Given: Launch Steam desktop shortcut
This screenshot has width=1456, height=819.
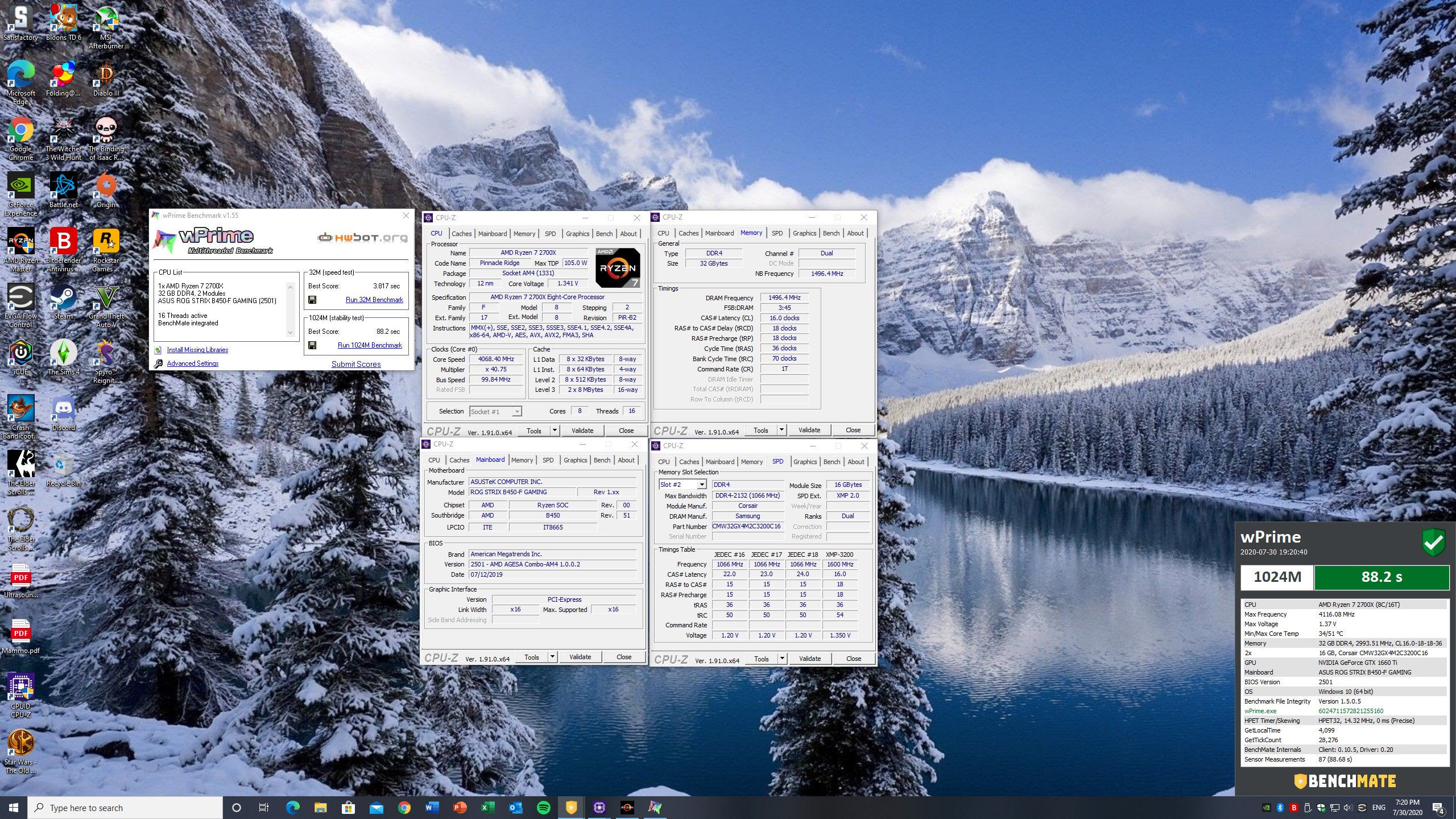Looking at the screenshot, I should (63, 302).
